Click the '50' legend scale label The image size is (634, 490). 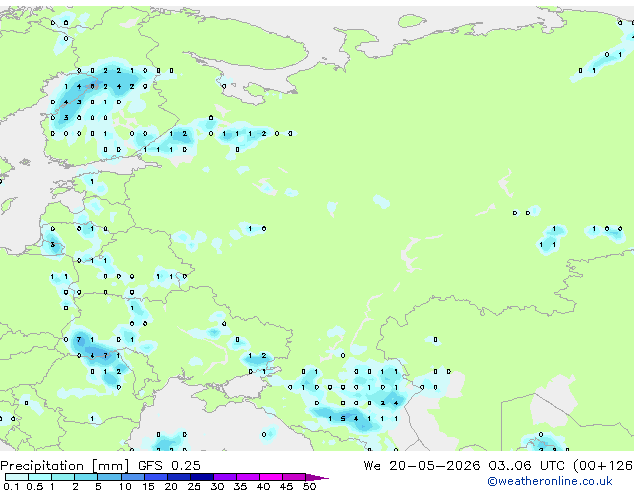(309, 486)
